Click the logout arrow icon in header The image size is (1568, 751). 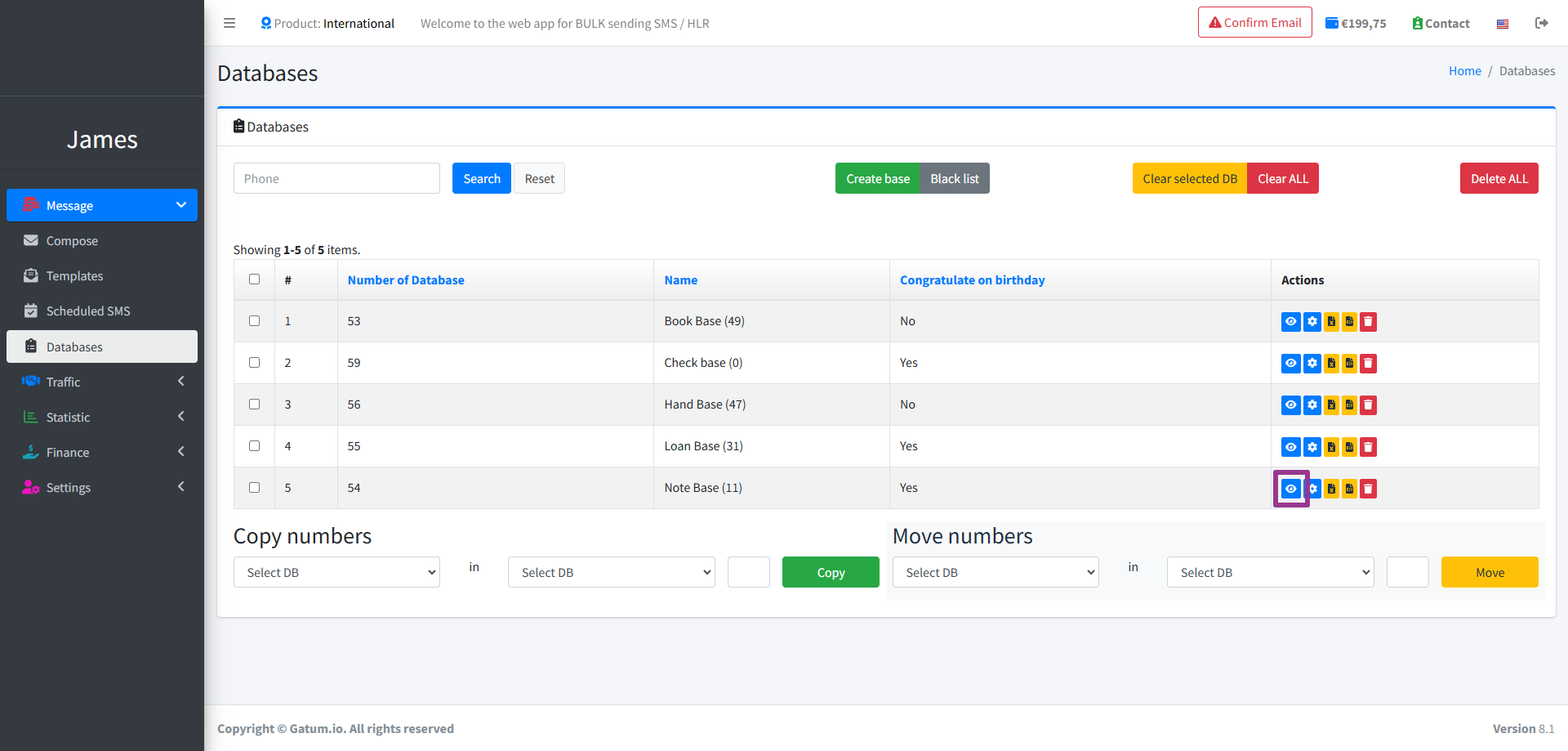pos(1541,23)
